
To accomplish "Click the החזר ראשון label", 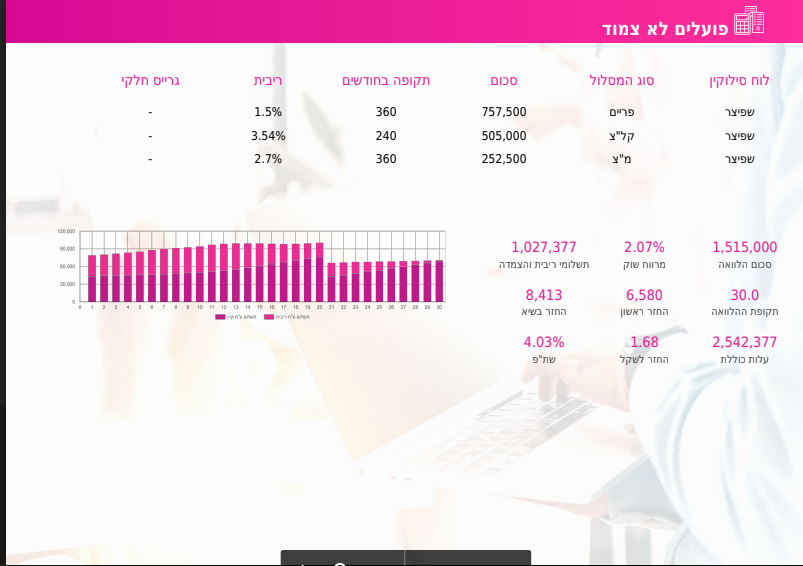I will 644,311.
